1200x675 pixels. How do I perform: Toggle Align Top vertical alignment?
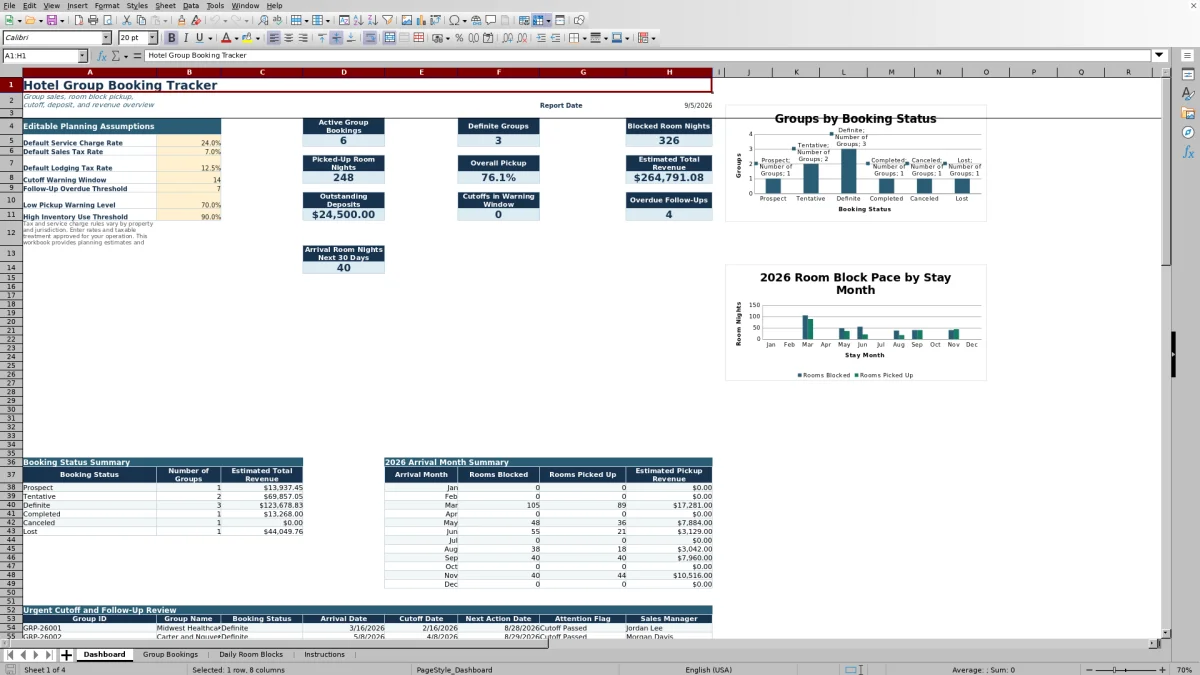[x=321, y=38]
